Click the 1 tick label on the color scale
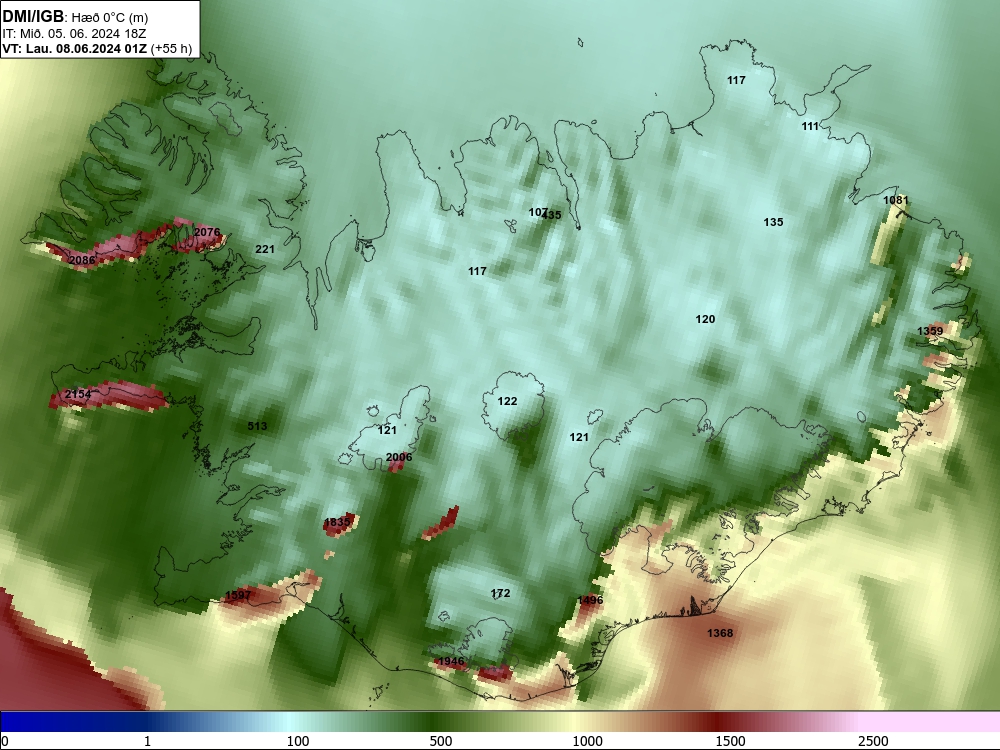This screenshot has width=1000, height=750. tap(148, 741)
